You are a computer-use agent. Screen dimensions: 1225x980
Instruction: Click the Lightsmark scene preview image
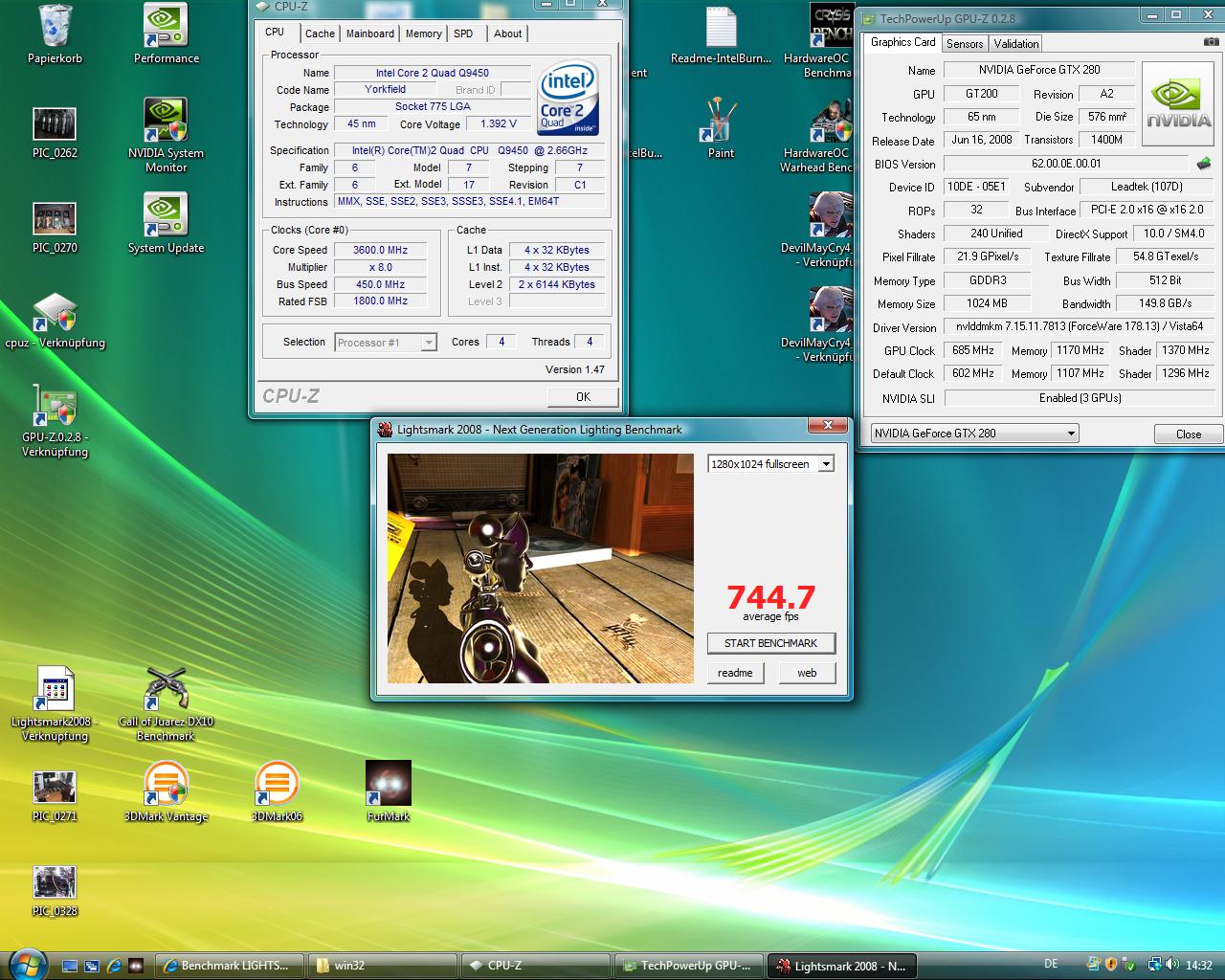540,568
